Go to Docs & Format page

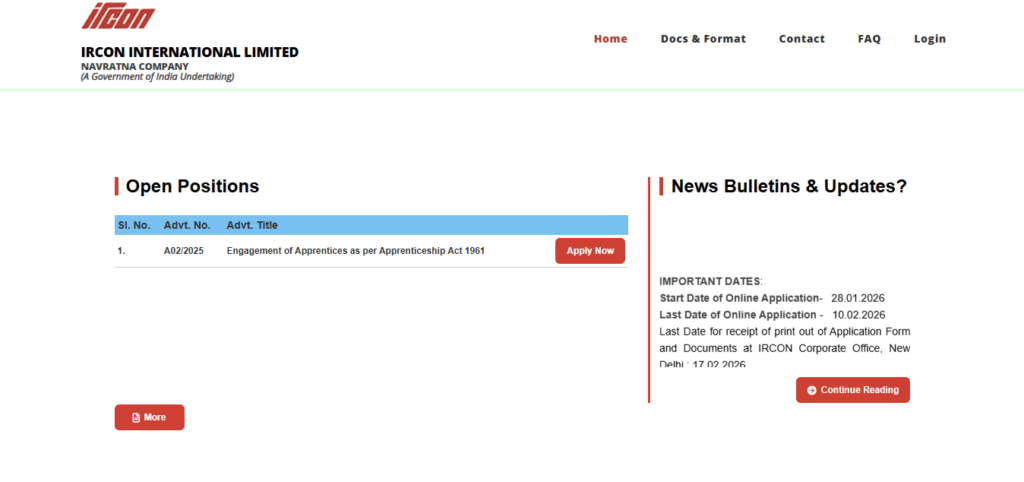(703, 39)
